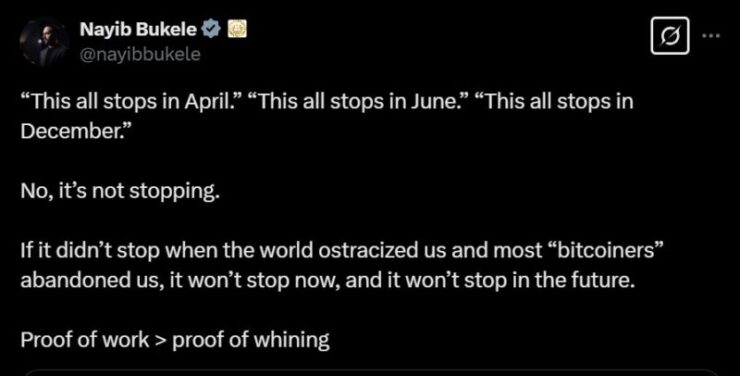Viewport: 740px width, 376px height.
Task: Open the three-dot more options menu
Action: (711, 35)
